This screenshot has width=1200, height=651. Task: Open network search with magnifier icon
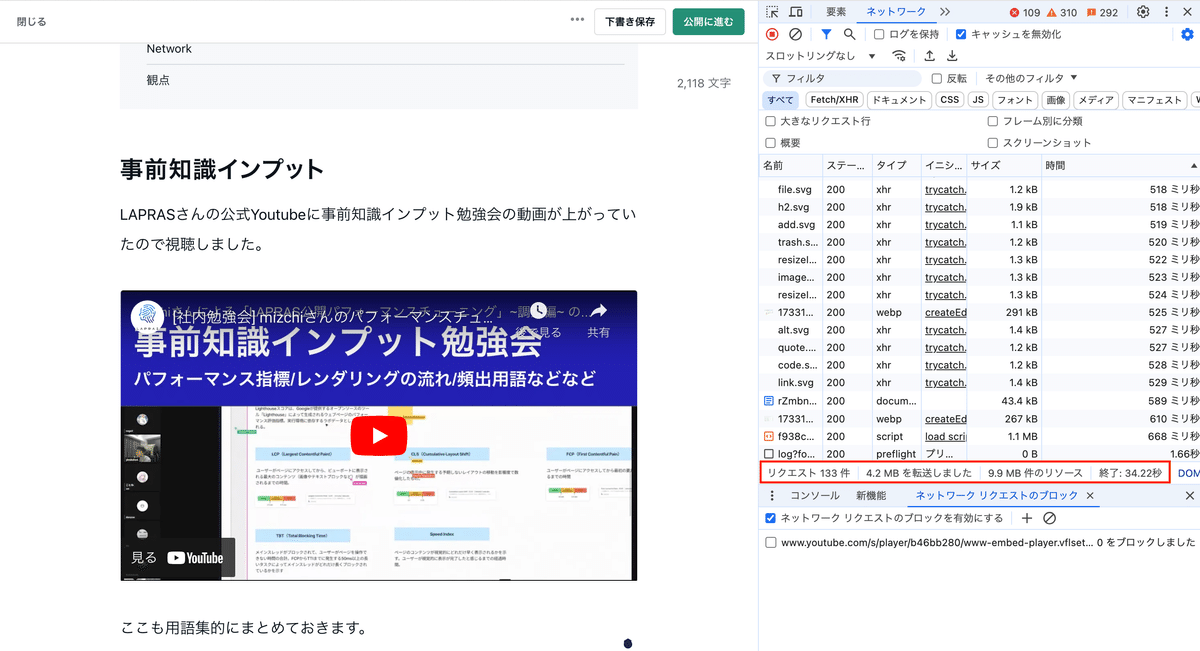(849, 34)
